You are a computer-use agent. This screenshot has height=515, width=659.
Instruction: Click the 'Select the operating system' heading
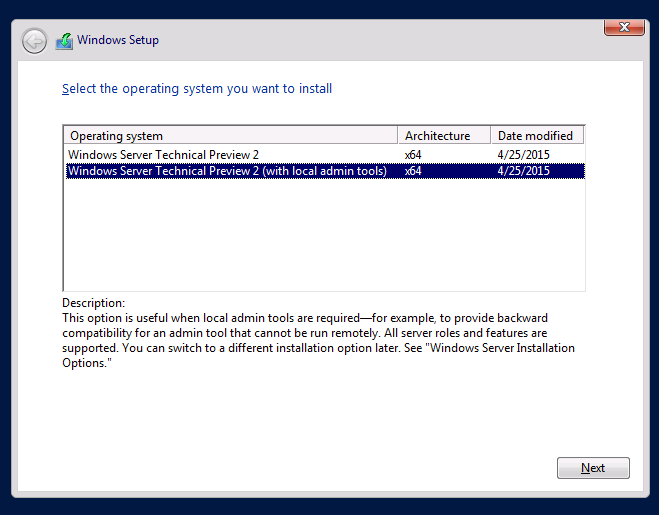click(197, 89)
